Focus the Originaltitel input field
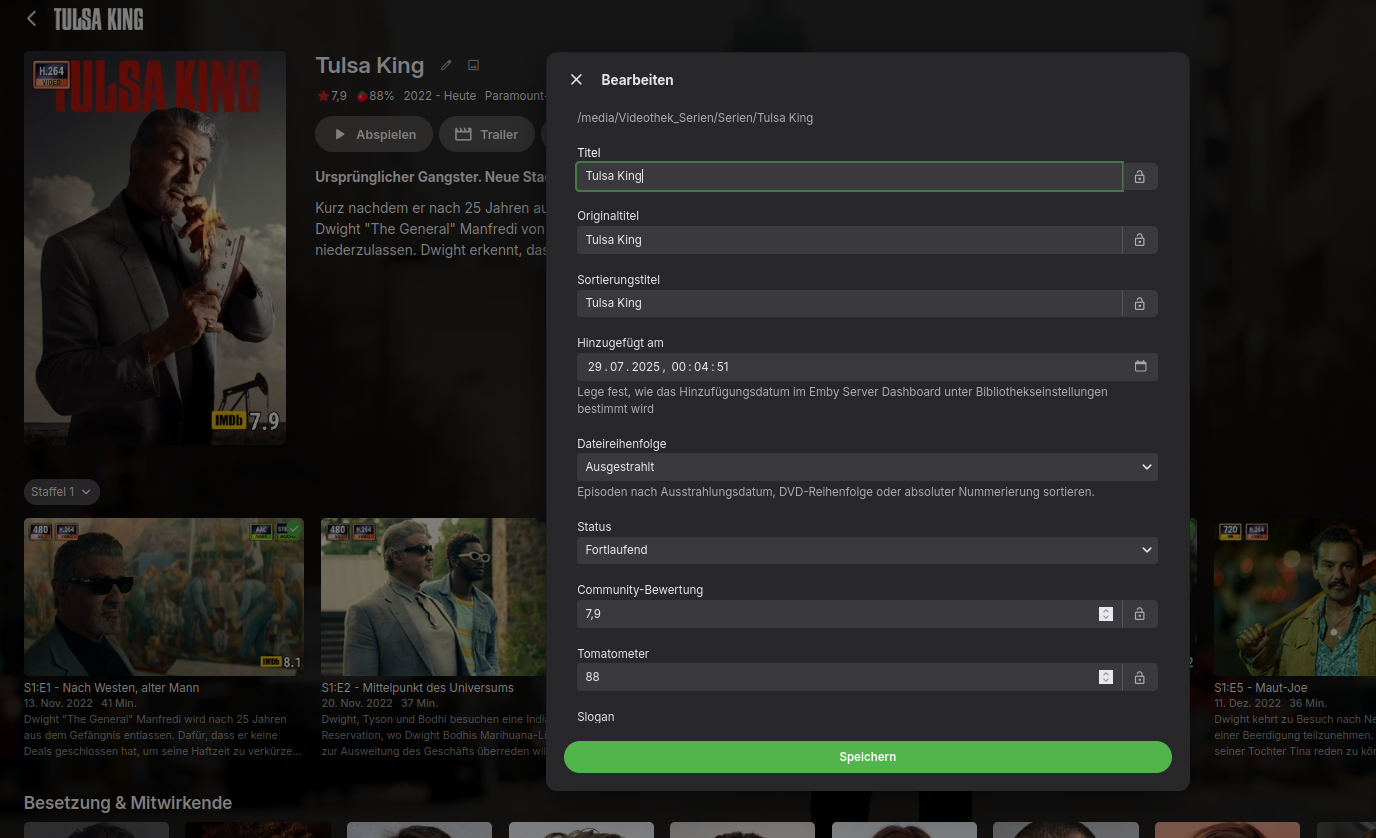 click(850, 240)
